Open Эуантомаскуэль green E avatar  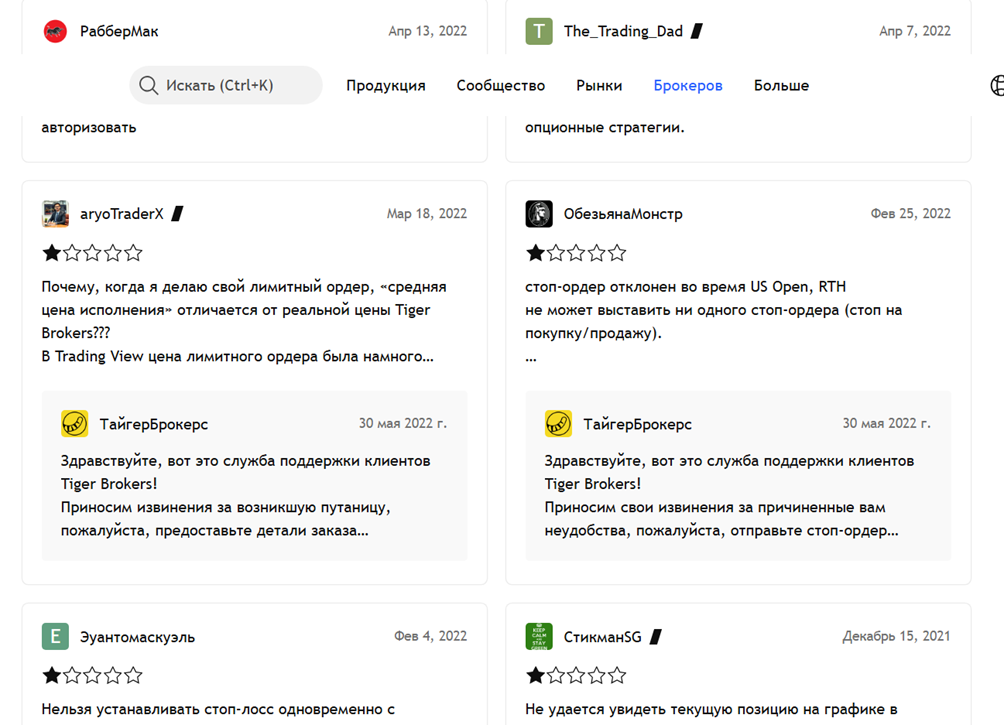click(55, 637)
